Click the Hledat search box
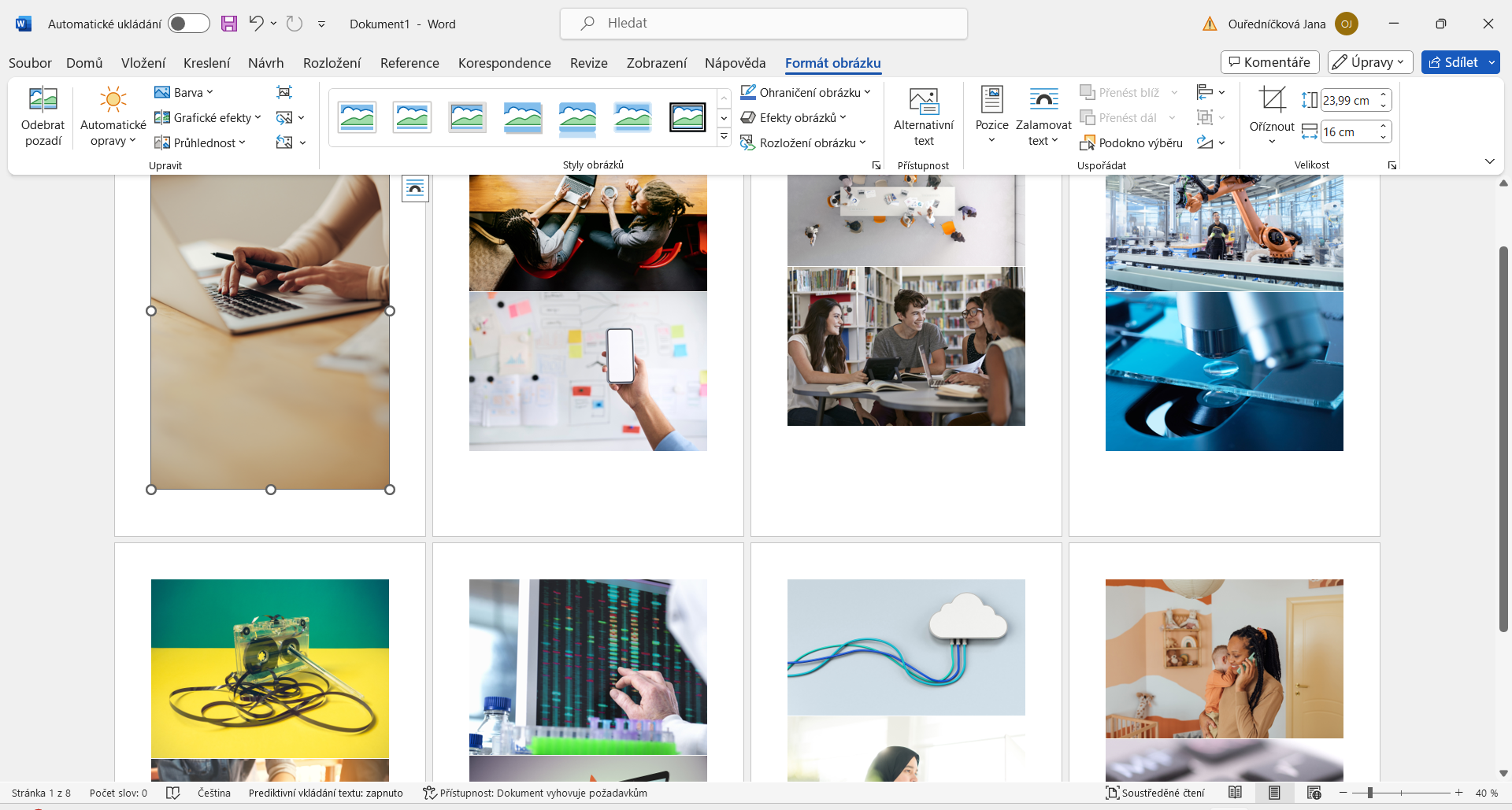This screenshot has width=1512, height=810. tap(763, 24)
